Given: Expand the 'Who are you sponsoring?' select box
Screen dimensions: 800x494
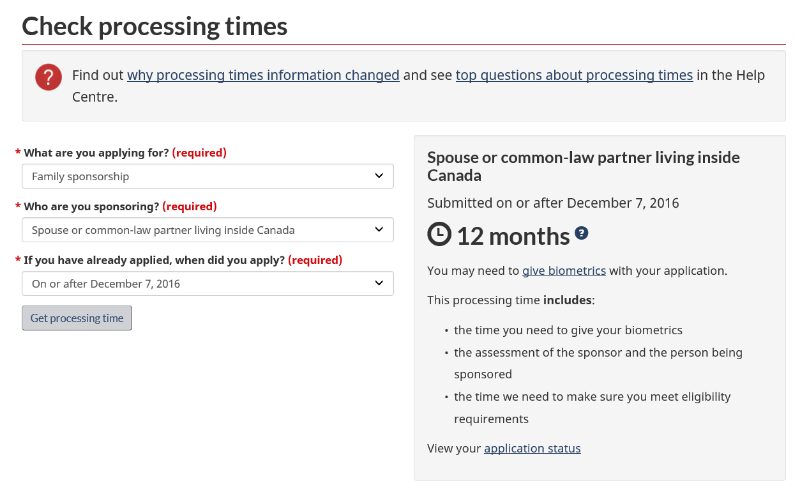Looking at the screenshot, I should (208, 230).
